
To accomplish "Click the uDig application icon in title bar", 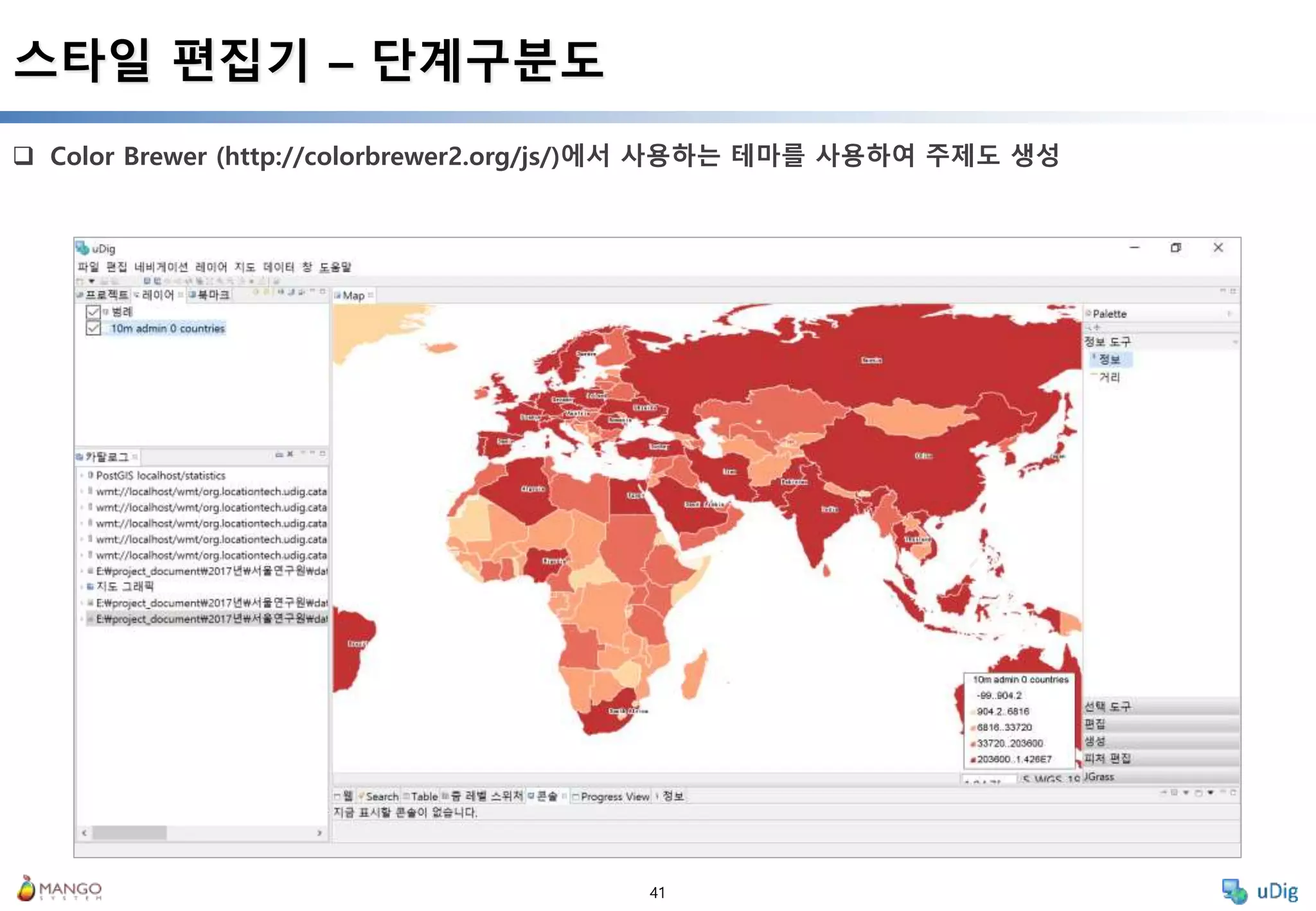I will tap(82, 248).
